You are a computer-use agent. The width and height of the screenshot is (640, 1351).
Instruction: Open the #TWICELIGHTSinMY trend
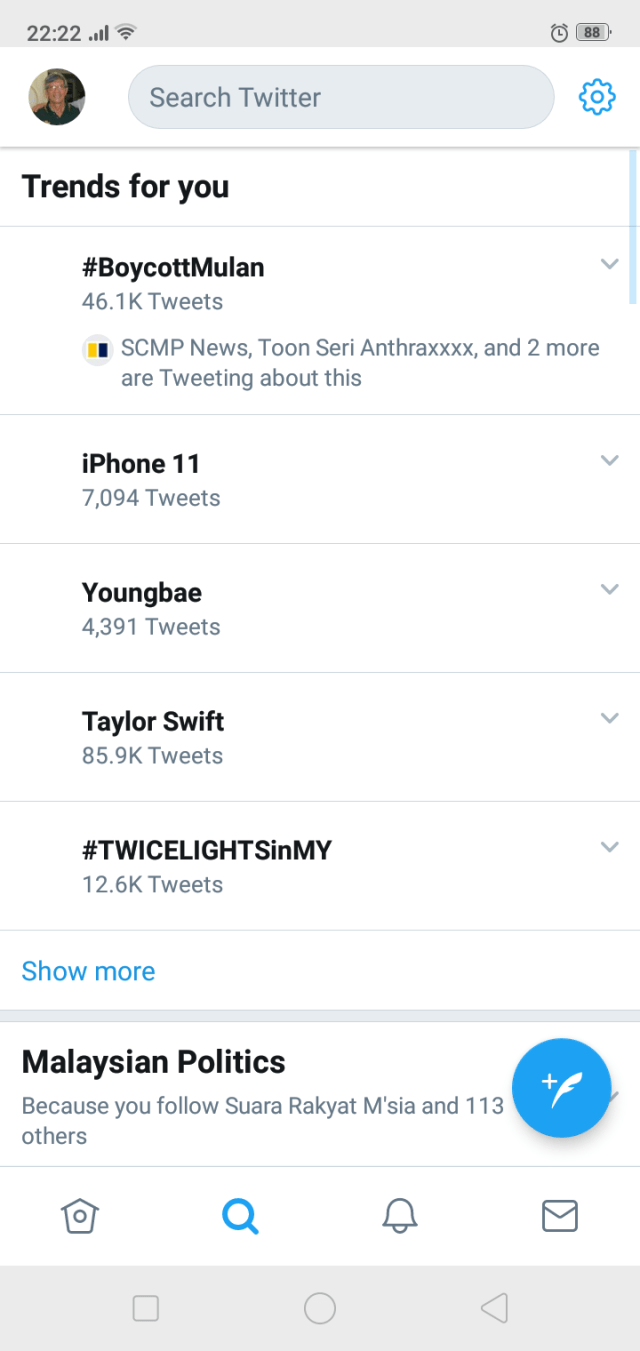pyautogui.click(x=206, y=851)
